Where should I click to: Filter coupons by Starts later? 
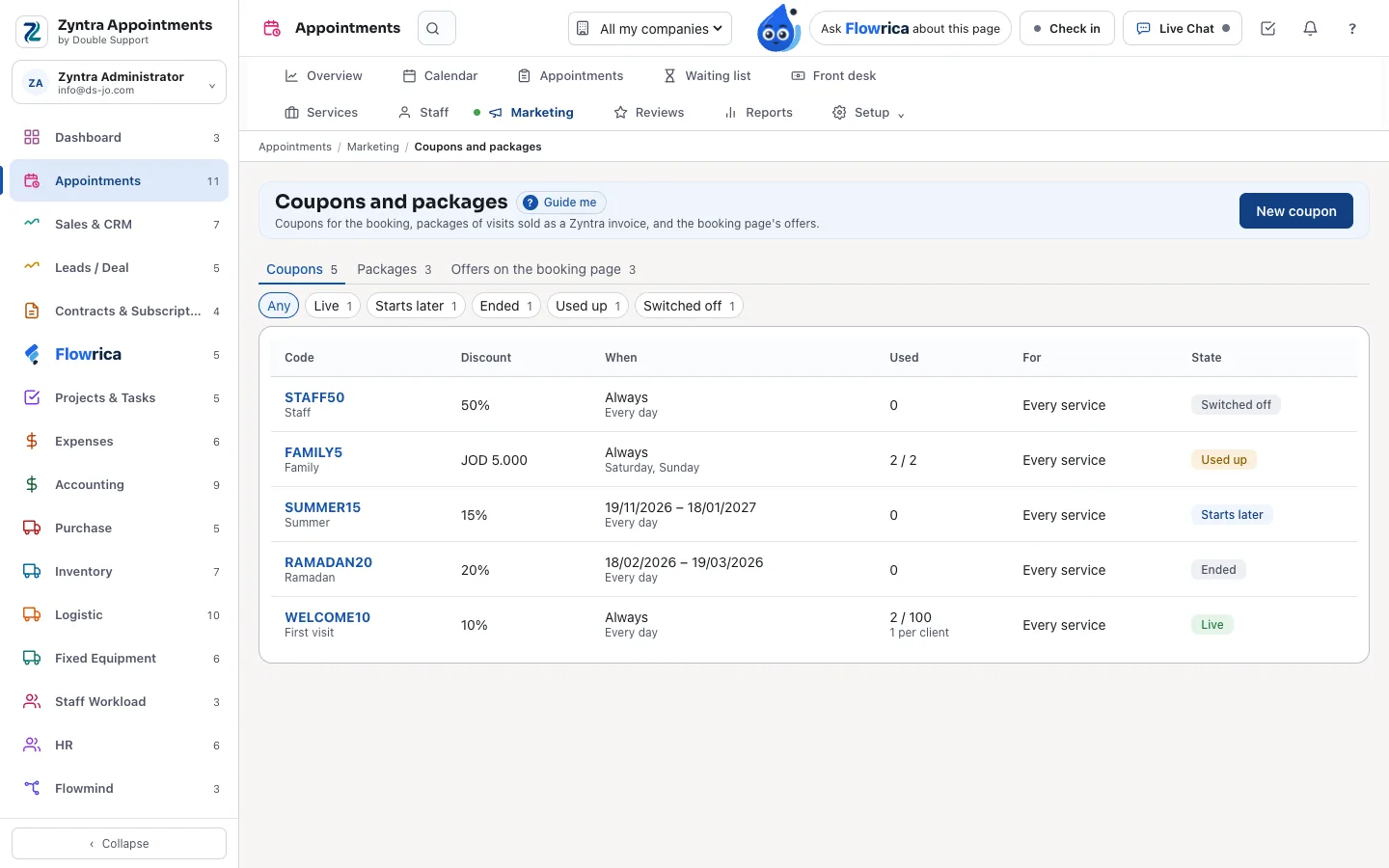coord(416,306)
